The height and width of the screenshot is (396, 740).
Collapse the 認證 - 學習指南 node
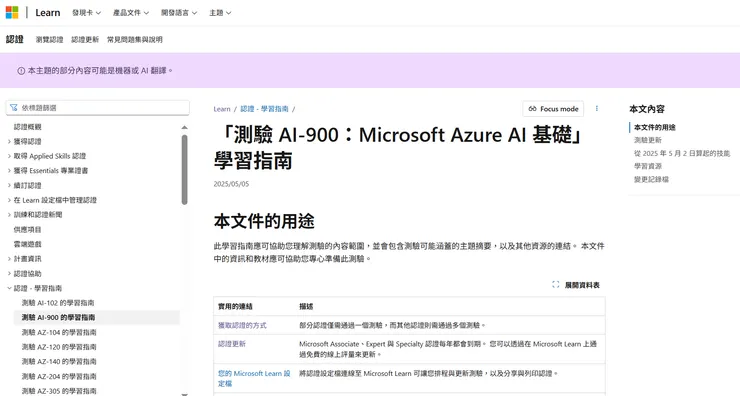click(x=9, y=288)
